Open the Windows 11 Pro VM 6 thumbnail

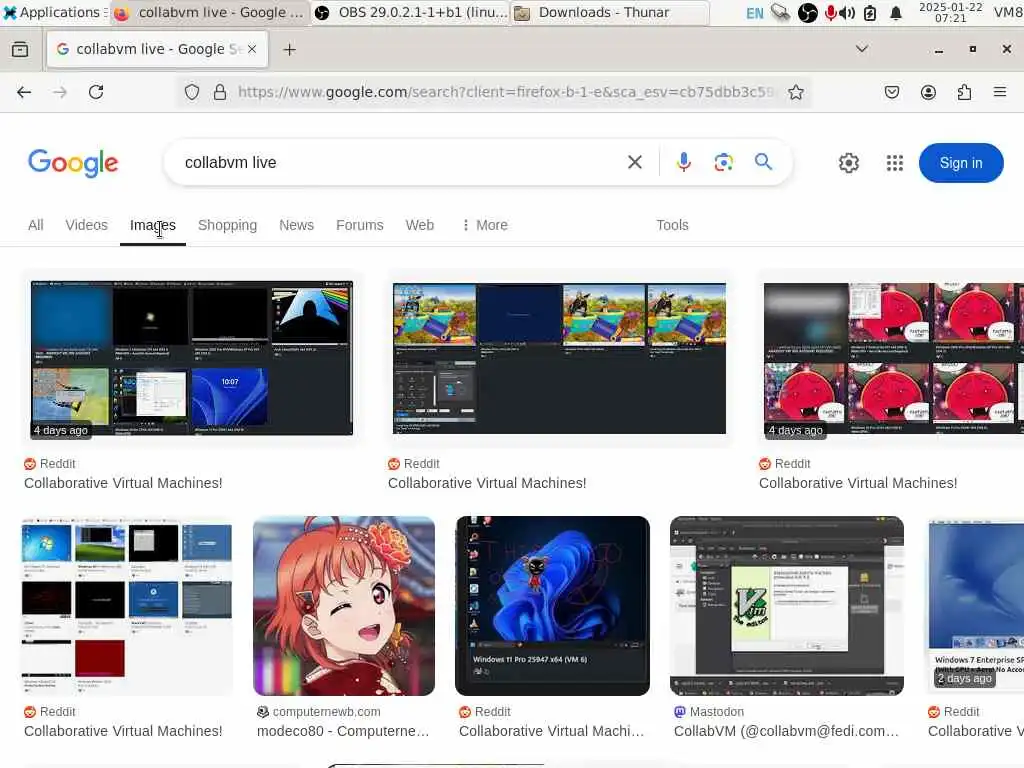click(x=552, y=606)
